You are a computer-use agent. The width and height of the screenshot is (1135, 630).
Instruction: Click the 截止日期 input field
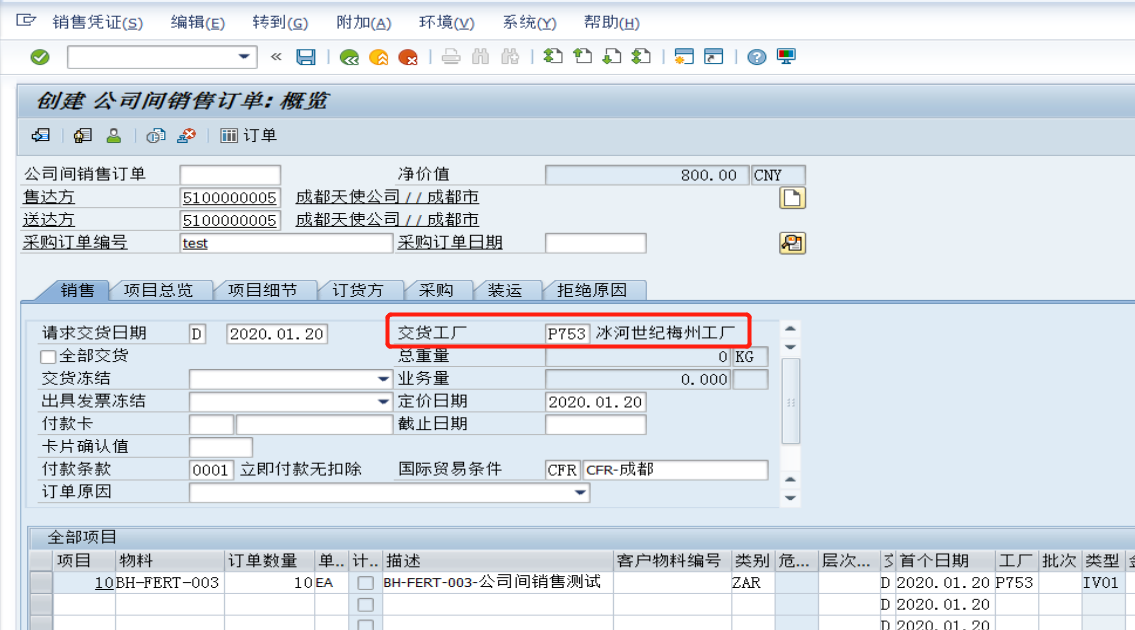tap(595, 424)
